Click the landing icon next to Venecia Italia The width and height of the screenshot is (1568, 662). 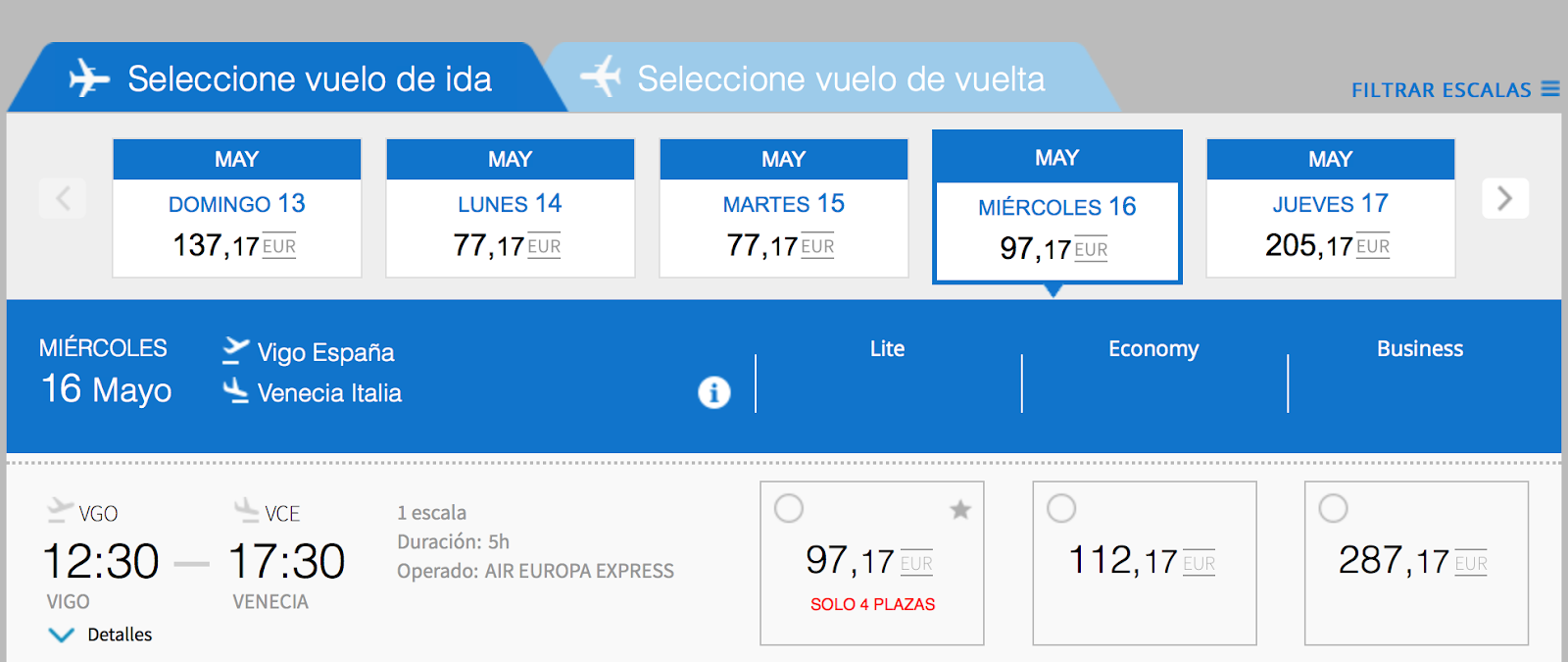235,391
